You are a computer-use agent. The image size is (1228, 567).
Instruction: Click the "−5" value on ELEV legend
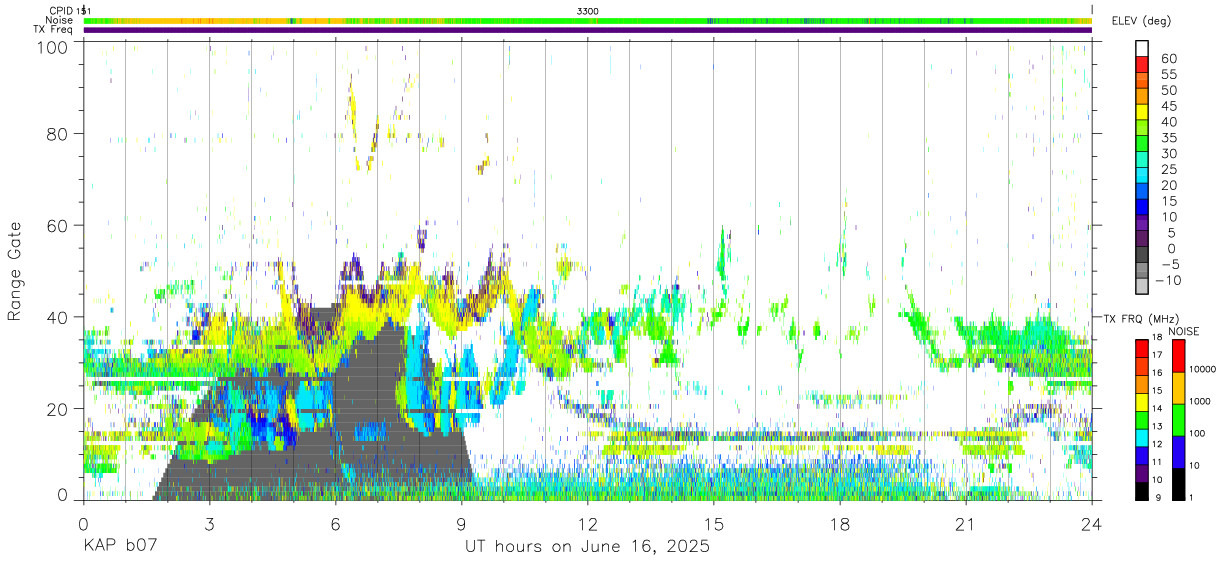pyautogui.click(x=1169, y=264)
